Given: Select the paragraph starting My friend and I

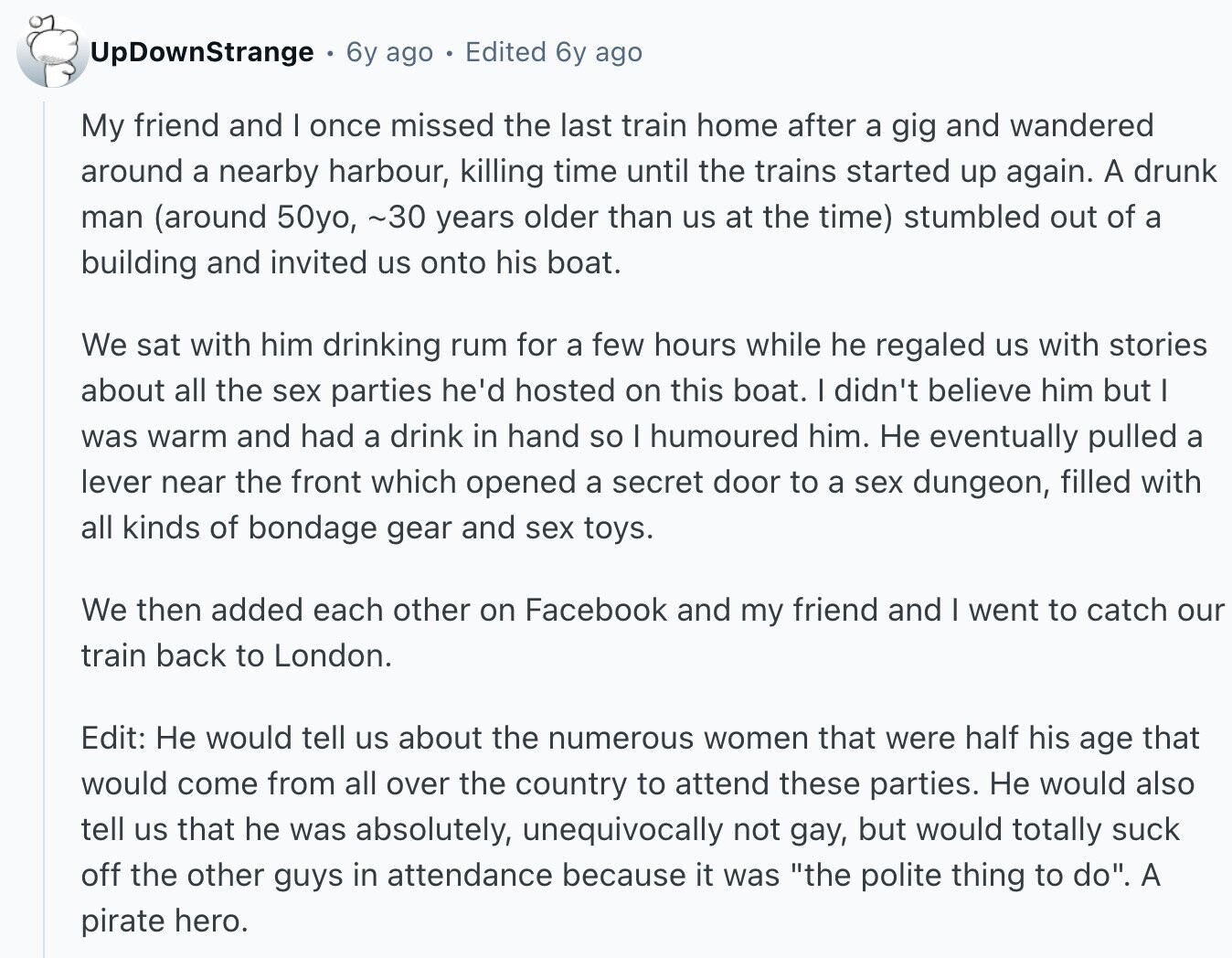Looking at the screenshot, I should pos(649,194).
